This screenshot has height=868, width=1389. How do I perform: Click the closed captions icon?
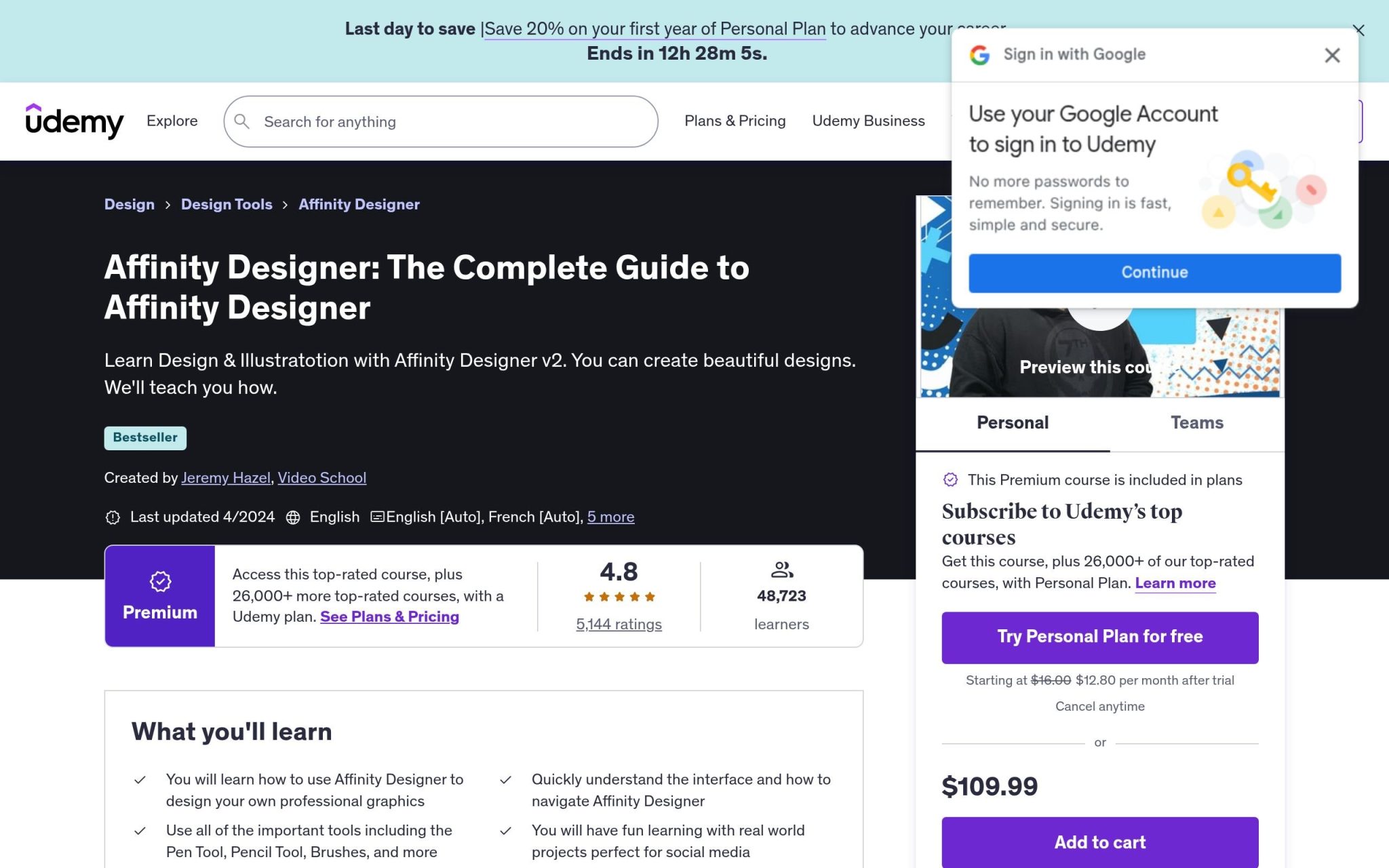coord(377,517)
